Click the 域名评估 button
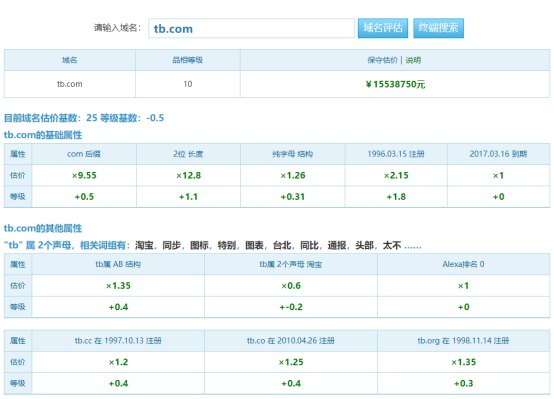This screenshot has width=554, height=399. [x=383, y=28]
